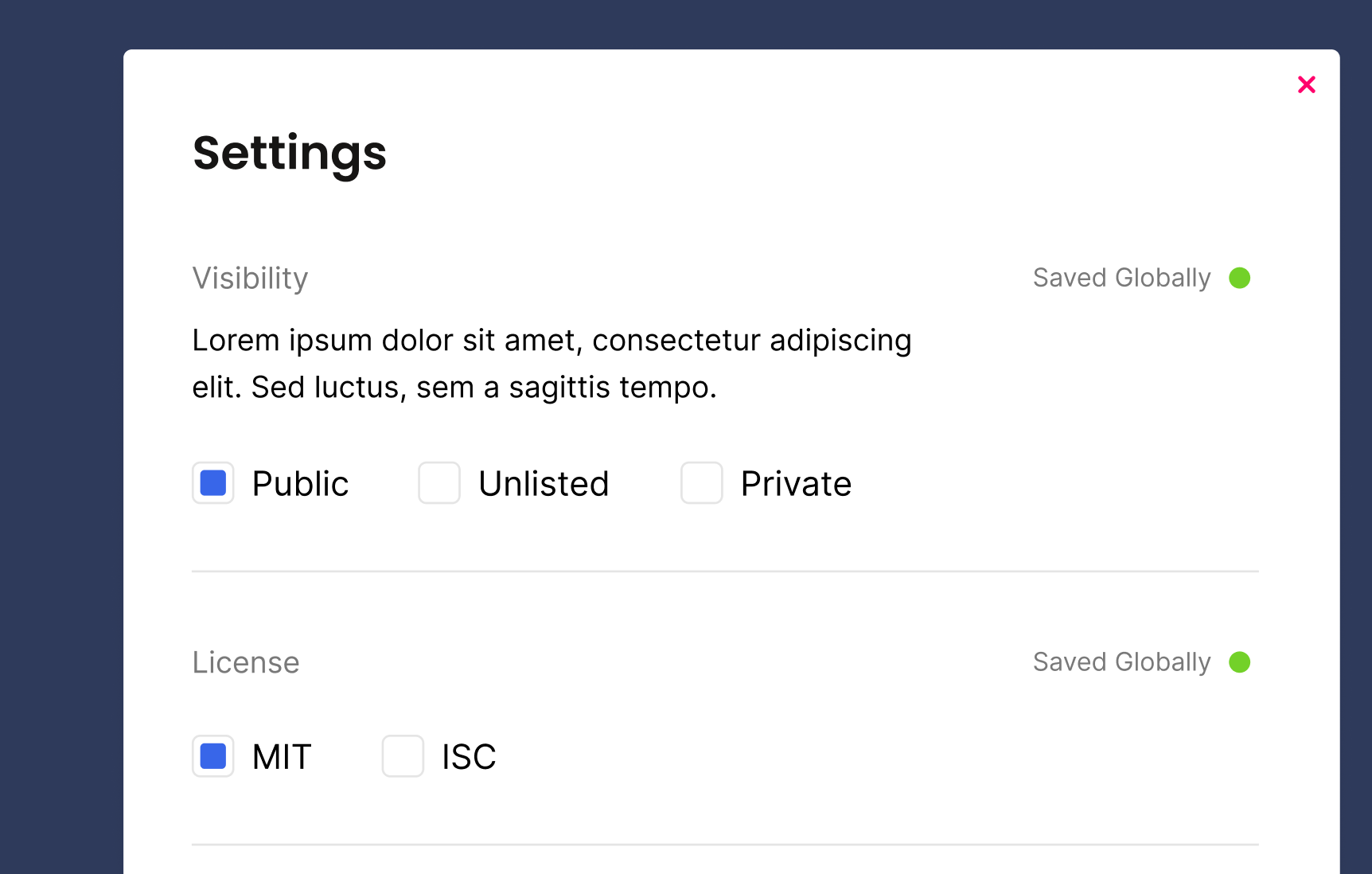
Task: Click the Public option label
Action: [x=300, y=484]
